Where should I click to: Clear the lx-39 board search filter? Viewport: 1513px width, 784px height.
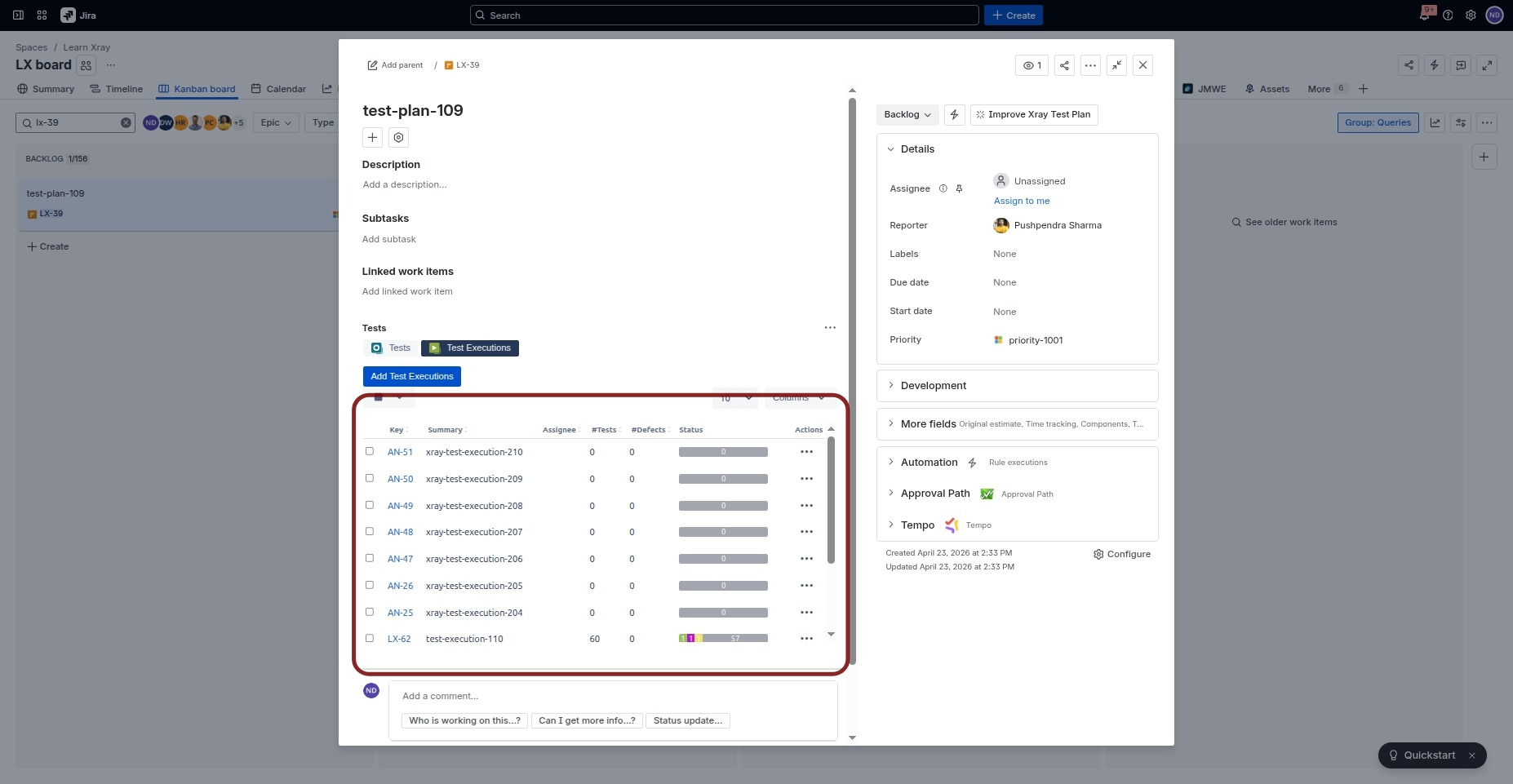point(126,122)
